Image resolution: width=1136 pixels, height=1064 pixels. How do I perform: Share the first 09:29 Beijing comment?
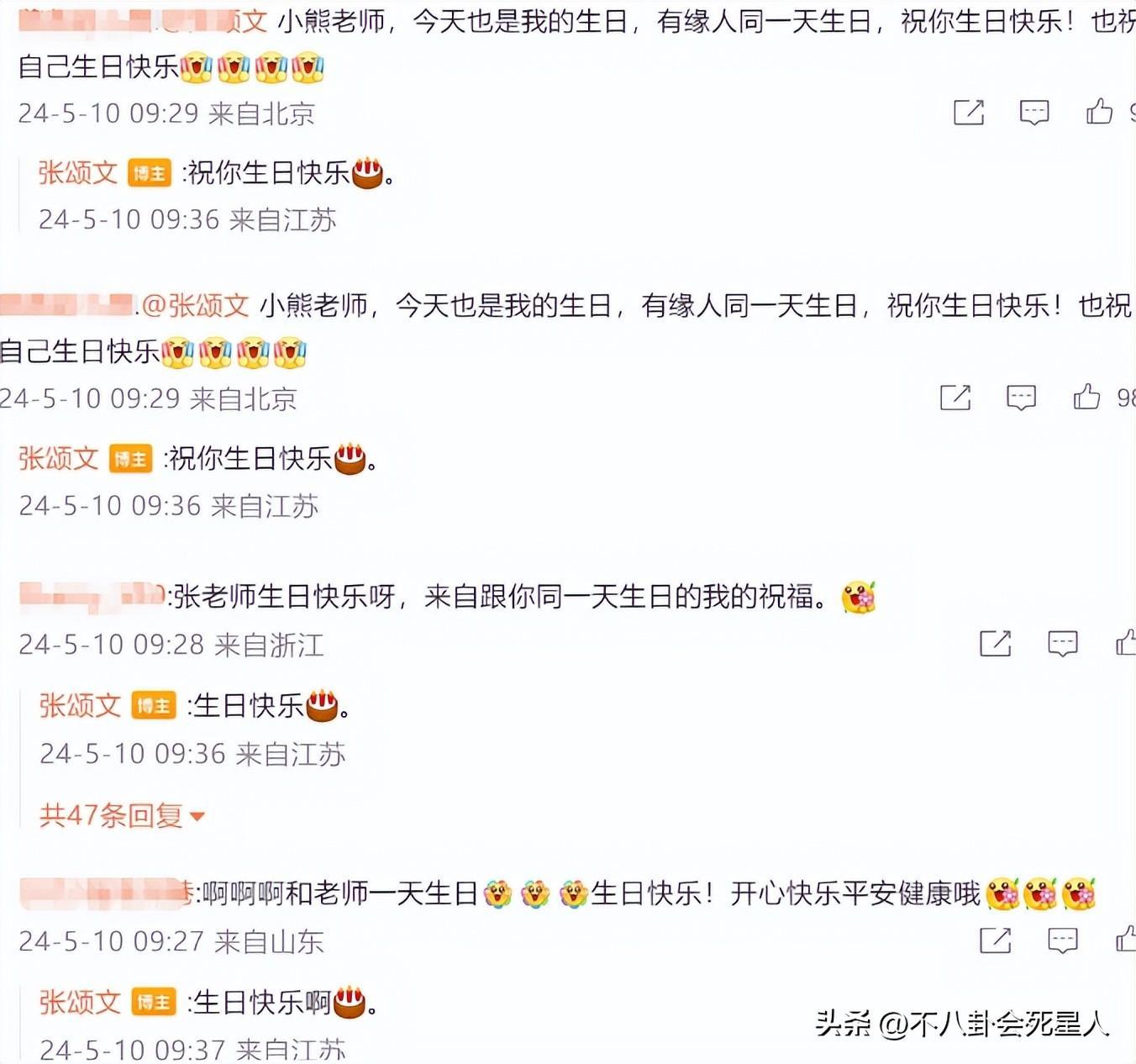968,112
